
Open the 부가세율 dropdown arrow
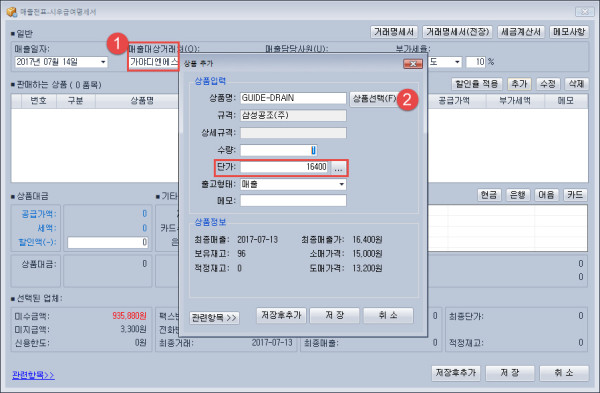(x=457, y=62)
